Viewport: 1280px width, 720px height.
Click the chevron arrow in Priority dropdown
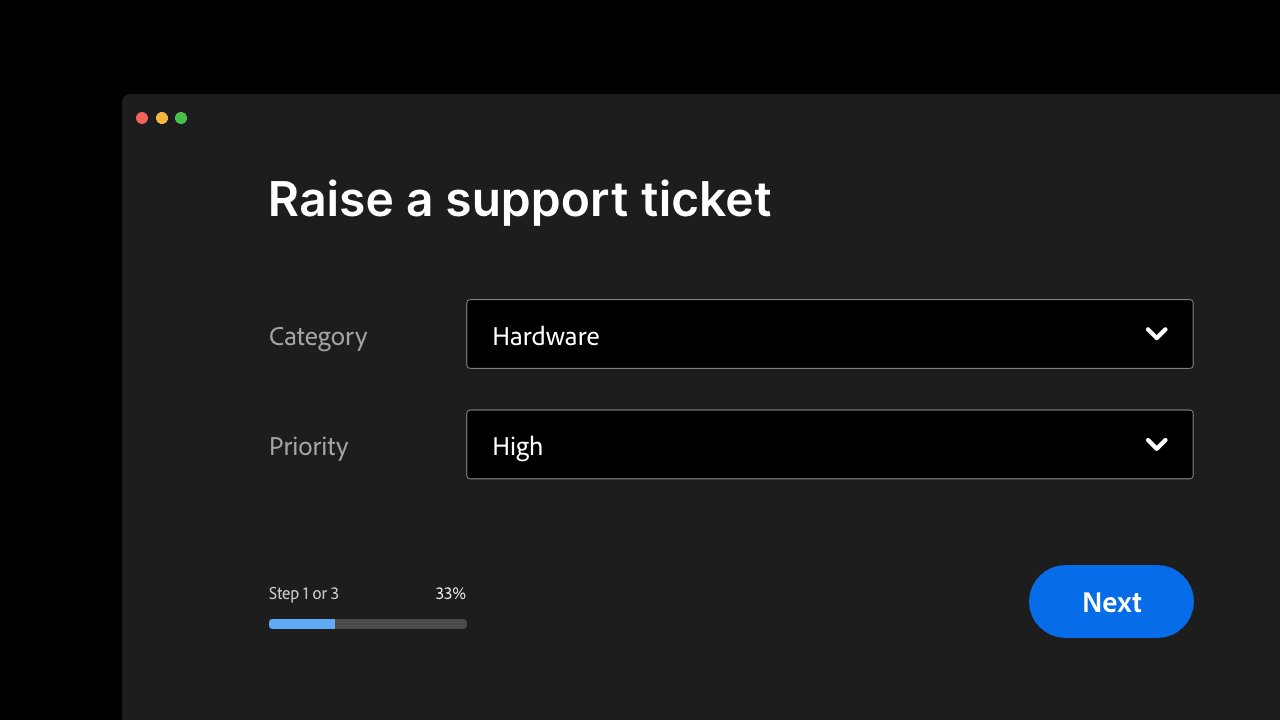point(1156,444)
